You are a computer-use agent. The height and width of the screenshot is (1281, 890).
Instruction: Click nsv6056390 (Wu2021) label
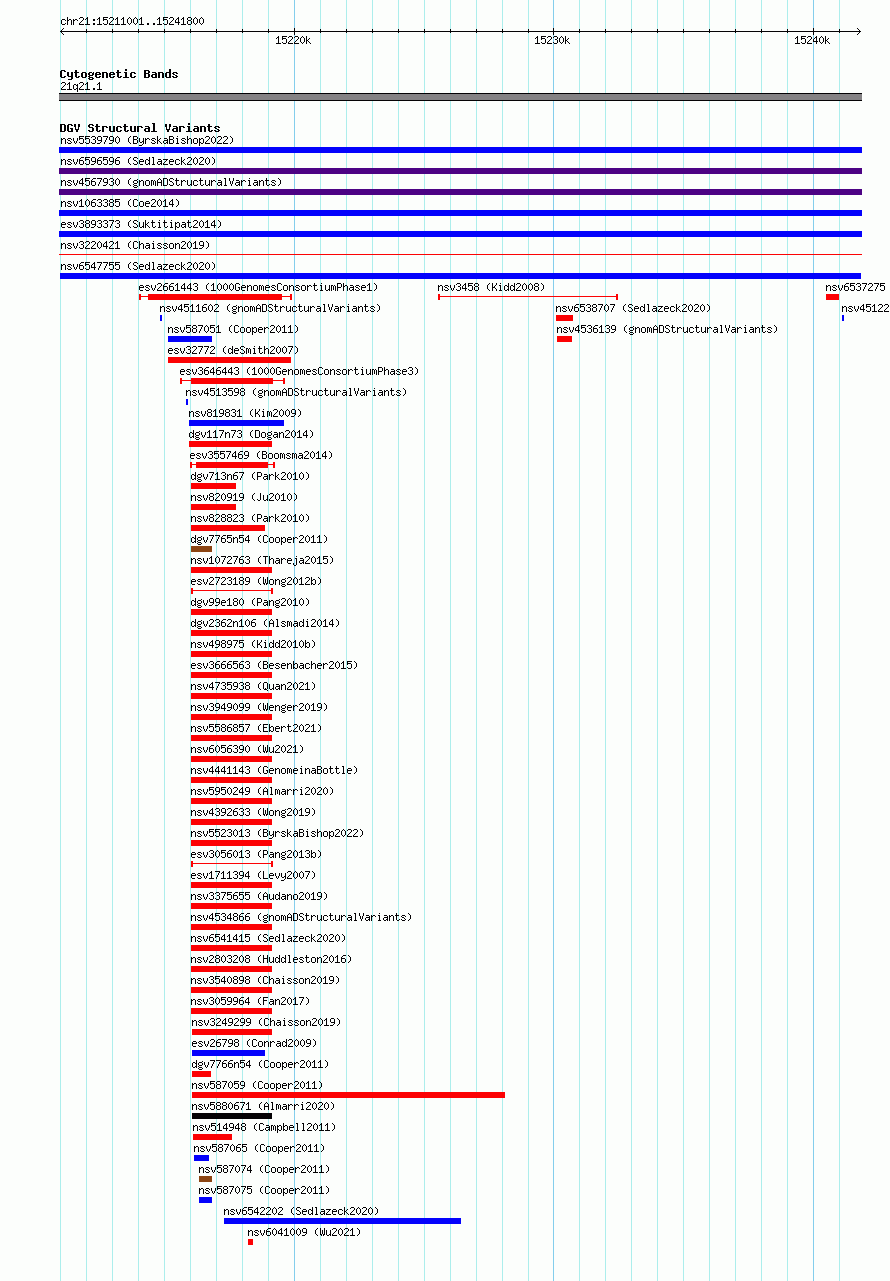tap(248, 749)
